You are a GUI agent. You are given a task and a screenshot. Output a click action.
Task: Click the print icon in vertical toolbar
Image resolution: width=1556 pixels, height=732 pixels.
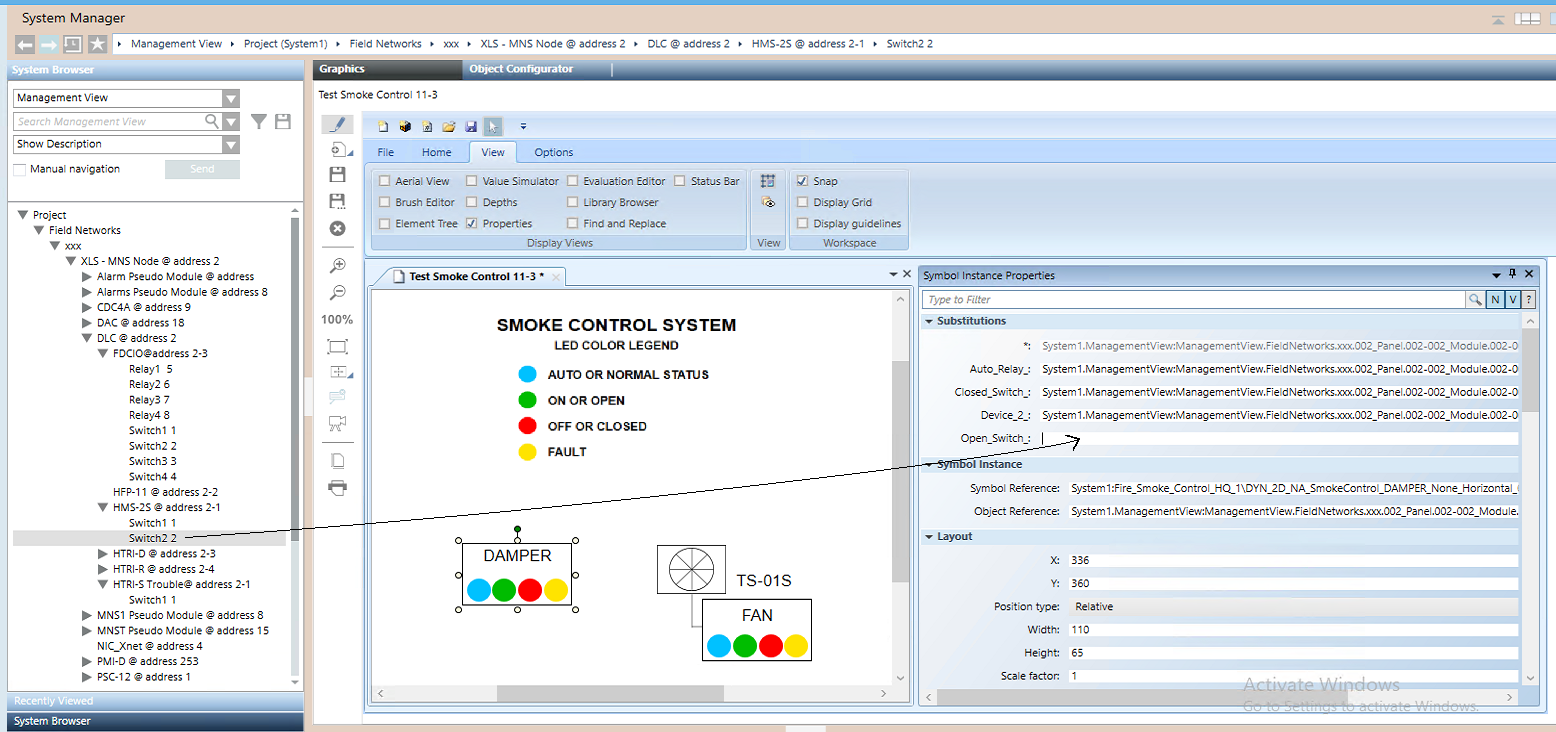click(338, 488)
